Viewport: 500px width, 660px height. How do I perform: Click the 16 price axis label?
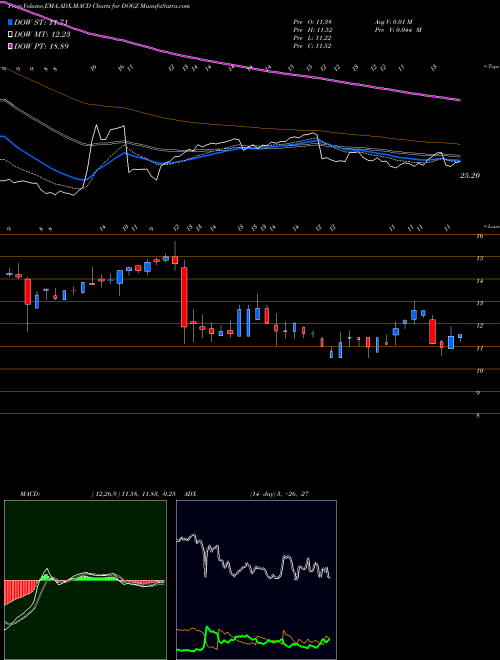point(479,236)
